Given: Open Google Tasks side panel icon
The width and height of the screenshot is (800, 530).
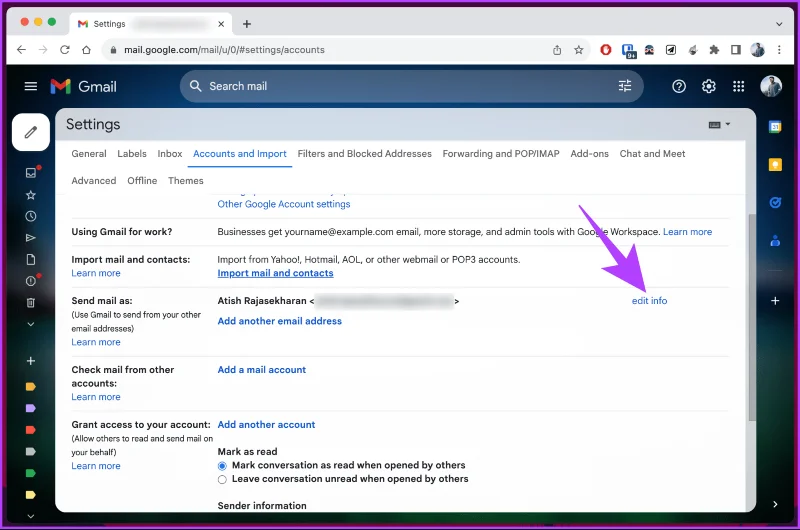Looking at the screenshot, I should pyautogui.click(x=775, y=203).
